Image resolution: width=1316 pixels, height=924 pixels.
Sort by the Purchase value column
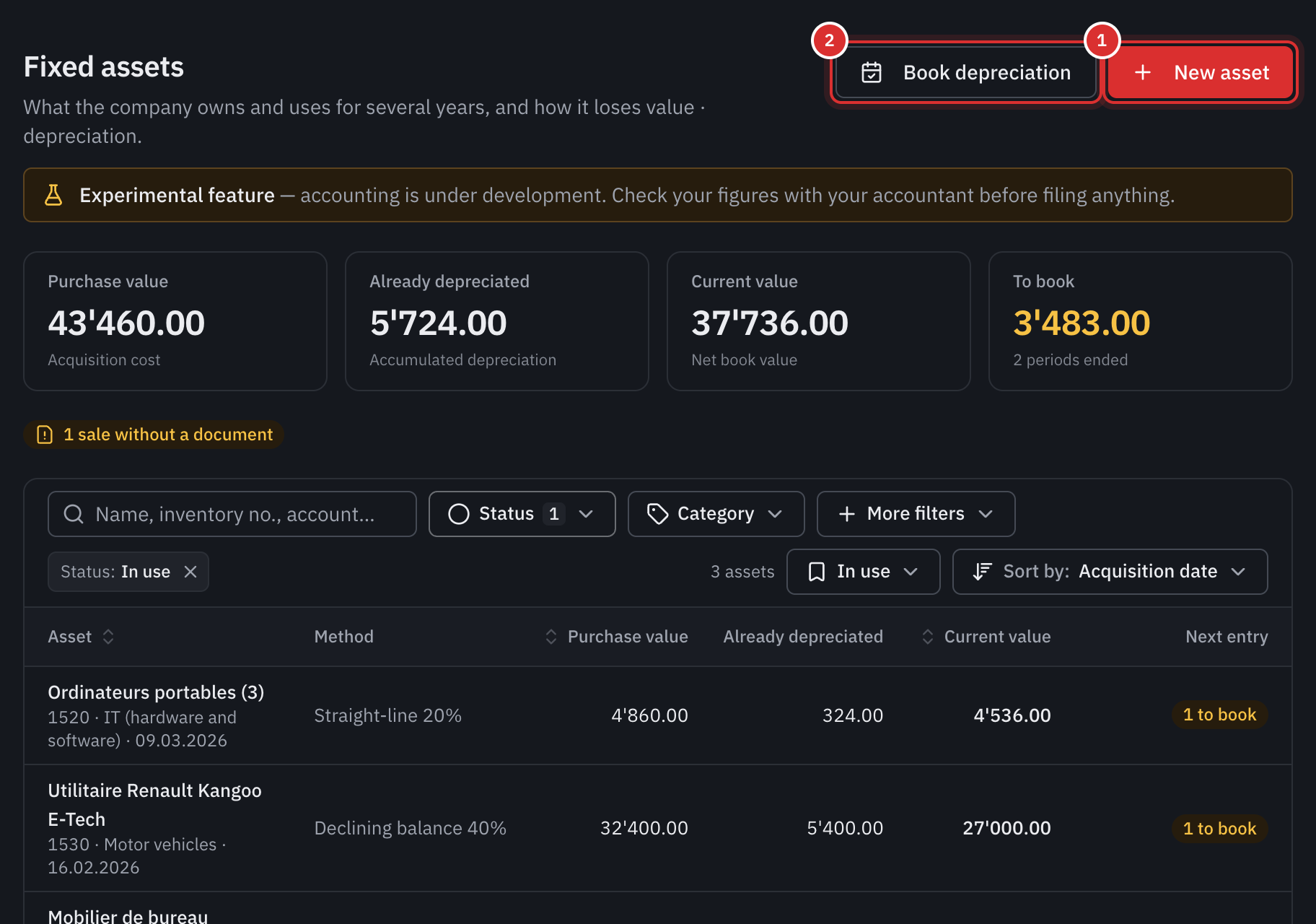point(617,637)
